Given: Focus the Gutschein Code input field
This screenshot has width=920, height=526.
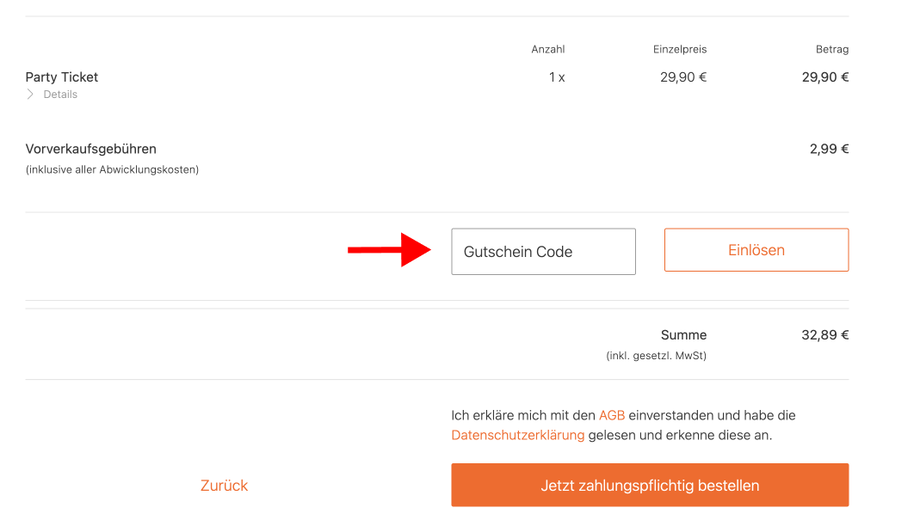Looking at the screenshot, I should coord(543,252).
